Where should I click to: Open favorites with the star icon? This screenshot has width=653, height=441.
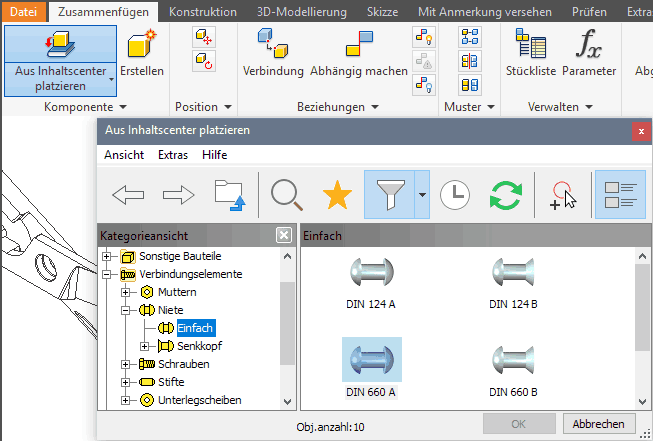click(337, 194)
